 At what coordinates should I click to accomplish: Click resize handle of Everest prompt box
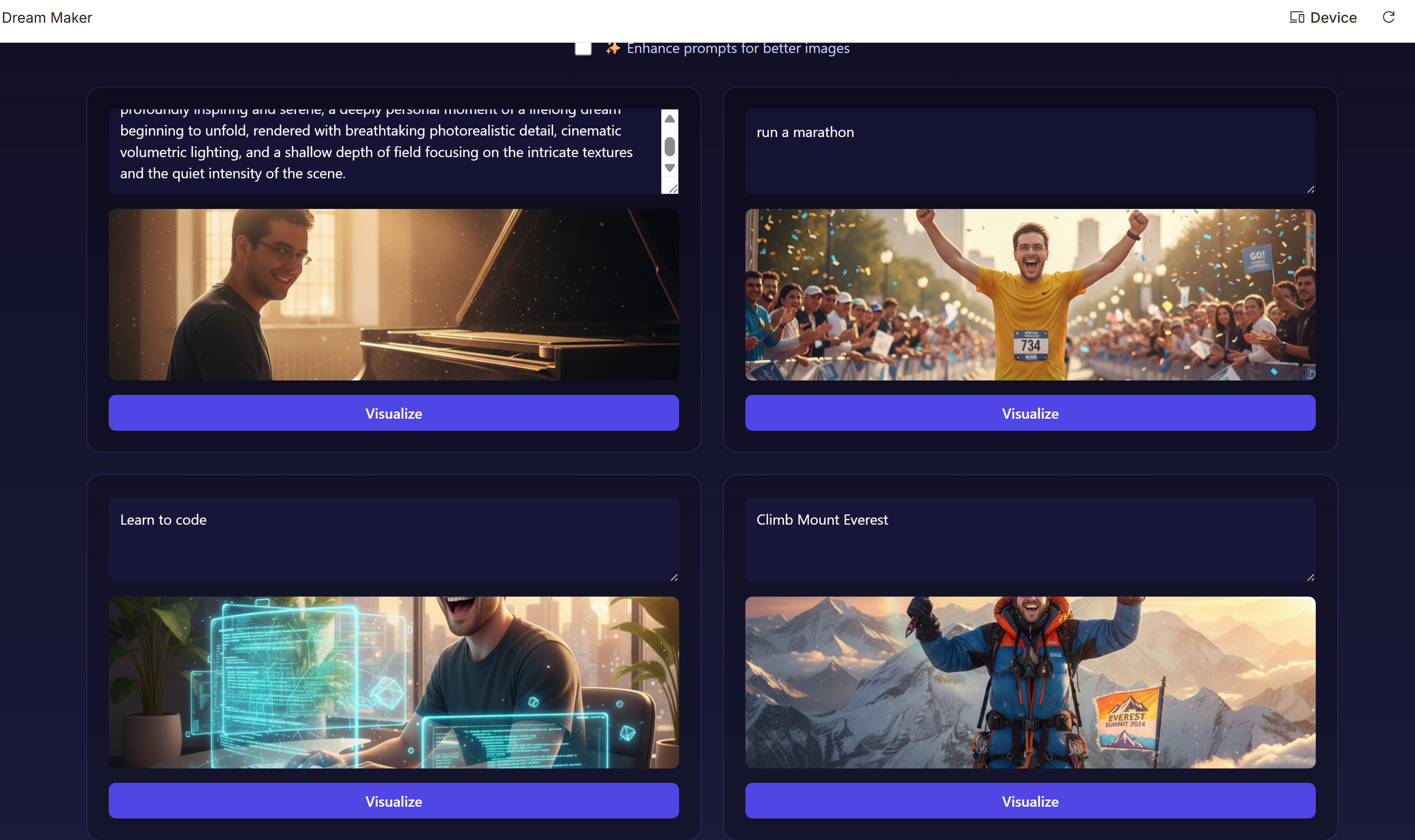coord(1310,577)
